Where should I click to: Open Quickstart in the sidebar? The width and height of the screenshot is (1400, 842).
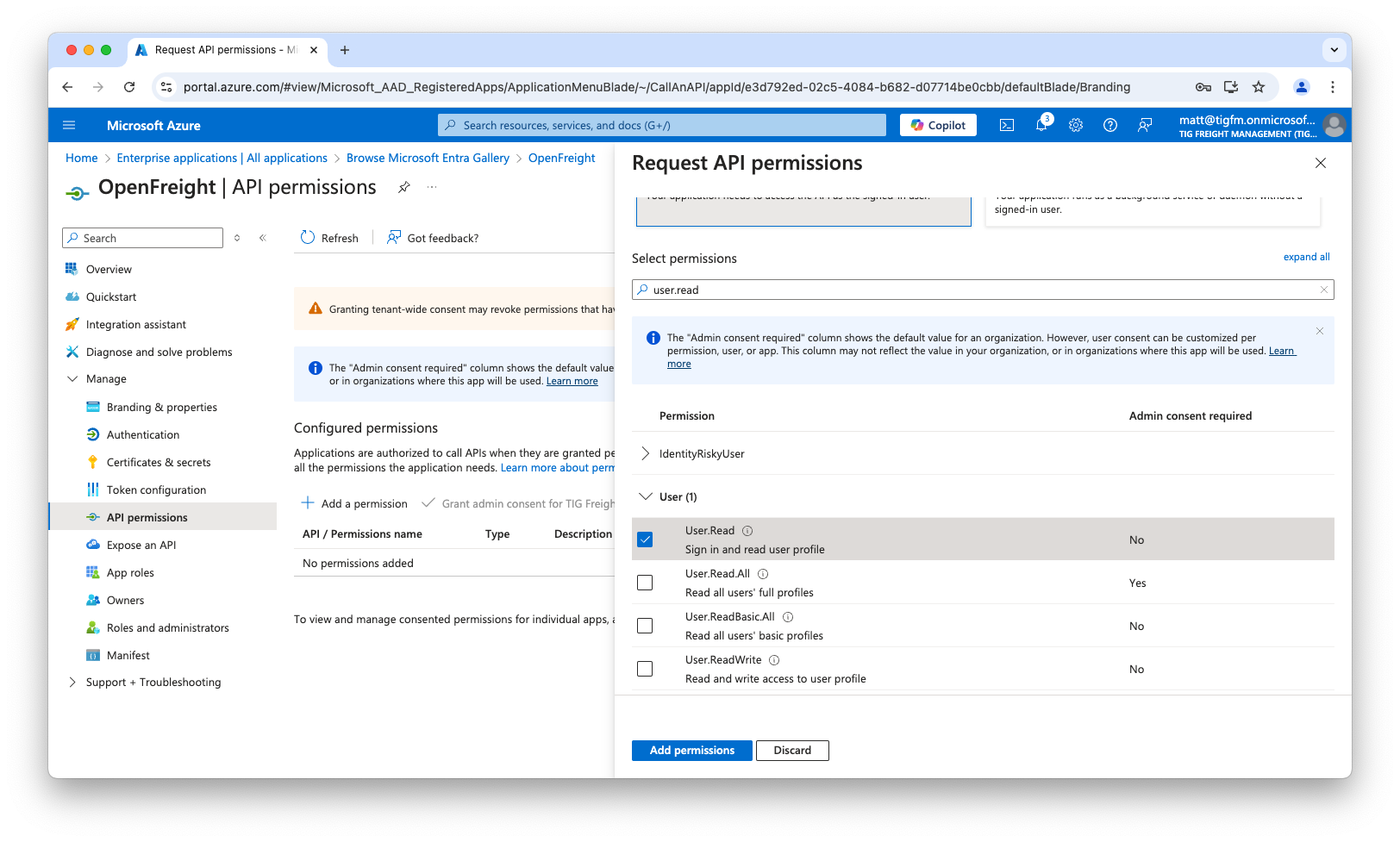click(111, 297)
